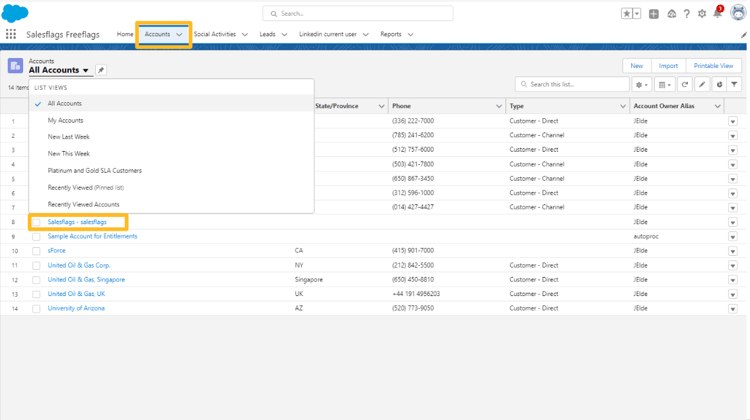Pin the All Accounts list view
This screenshot has height=420, width=750.
(x=101, y=70)
